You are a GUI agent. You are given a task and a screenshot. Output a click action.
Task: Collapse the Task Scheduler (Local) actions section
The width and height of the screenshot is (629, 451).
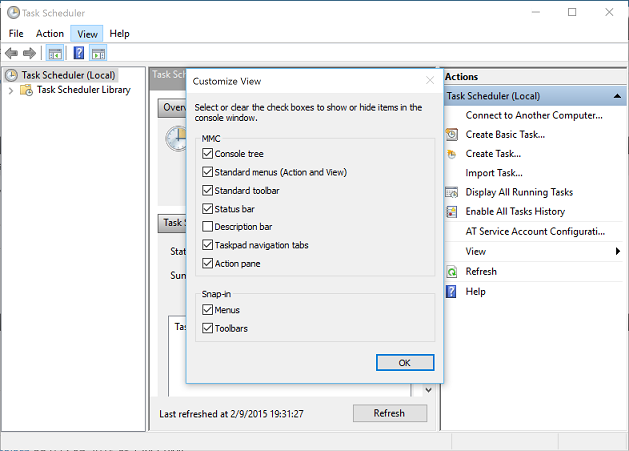617,96
